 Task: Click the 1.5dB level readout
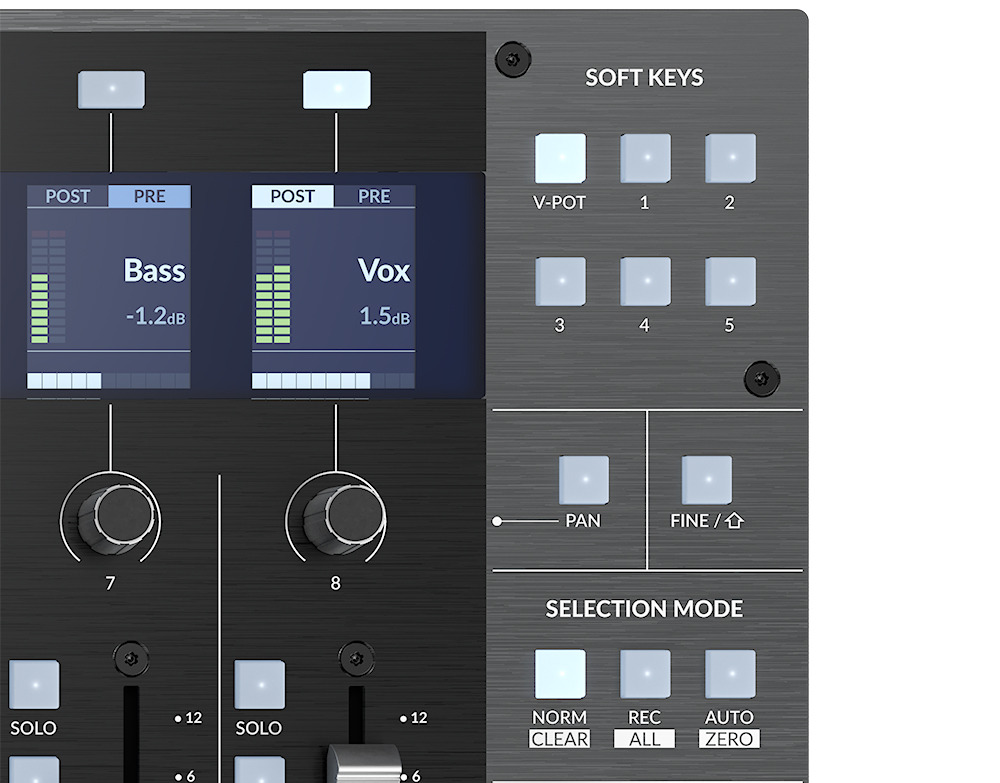click(x=385, y=316)
